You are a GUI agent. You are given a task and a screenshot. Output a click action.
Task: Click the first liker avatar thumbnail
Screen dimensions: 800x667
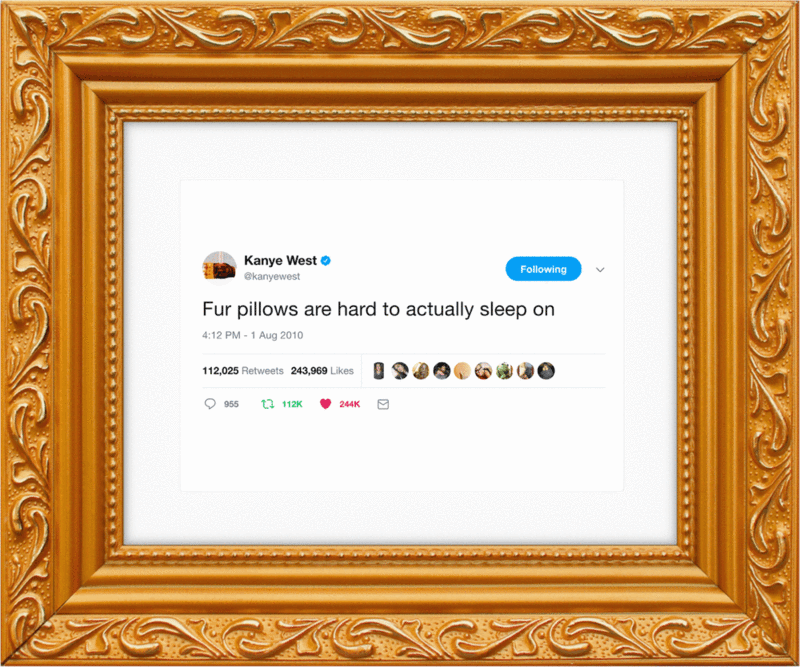[x=379, y=371]
